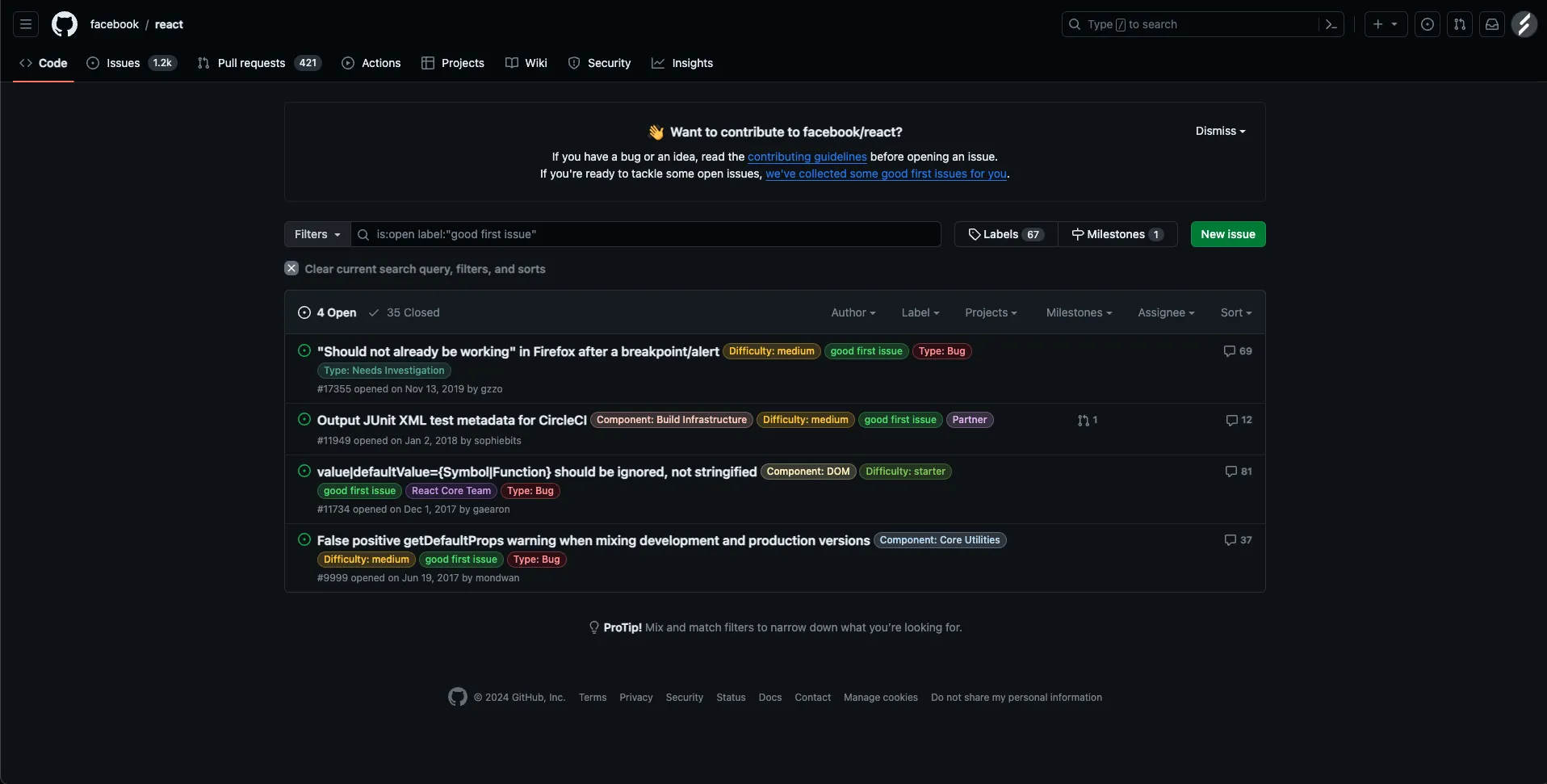Viewport: 1547px width, 784px height.
Task: Open the hamburger navigation menu
Action: click(26, 24)
